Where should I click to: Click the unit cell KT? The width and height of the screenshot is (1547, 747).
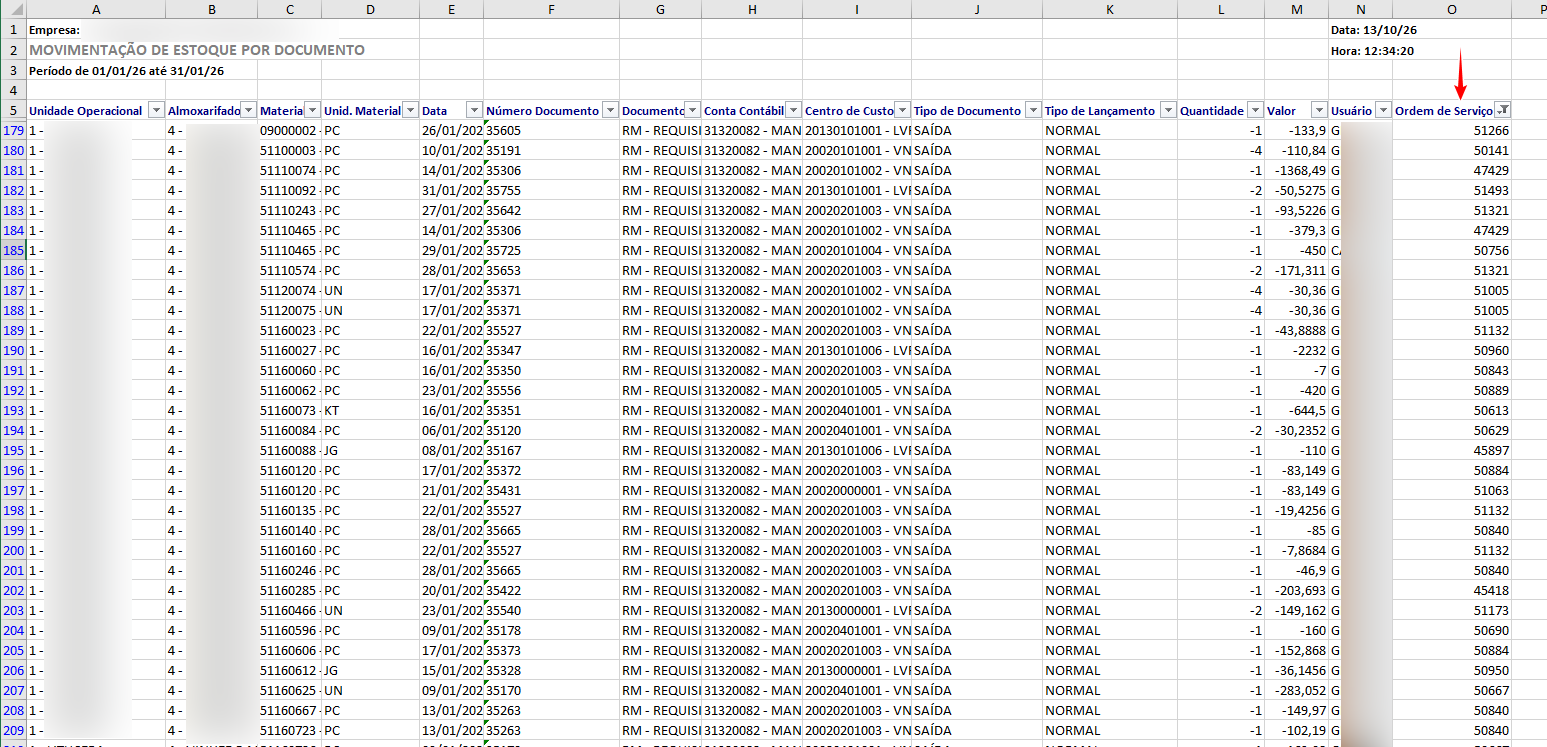370,411
